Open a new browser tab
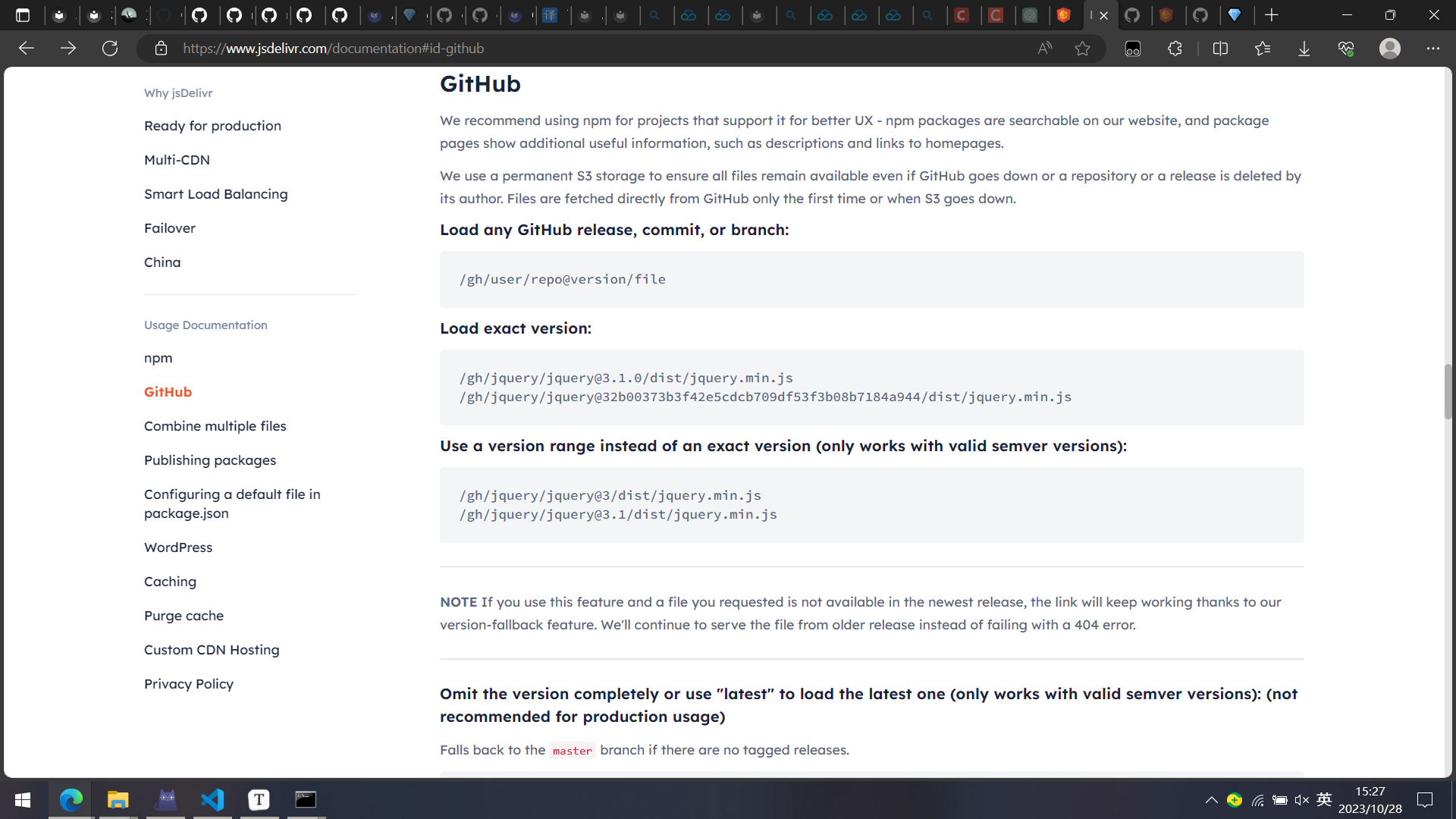 click(1272, 15)
